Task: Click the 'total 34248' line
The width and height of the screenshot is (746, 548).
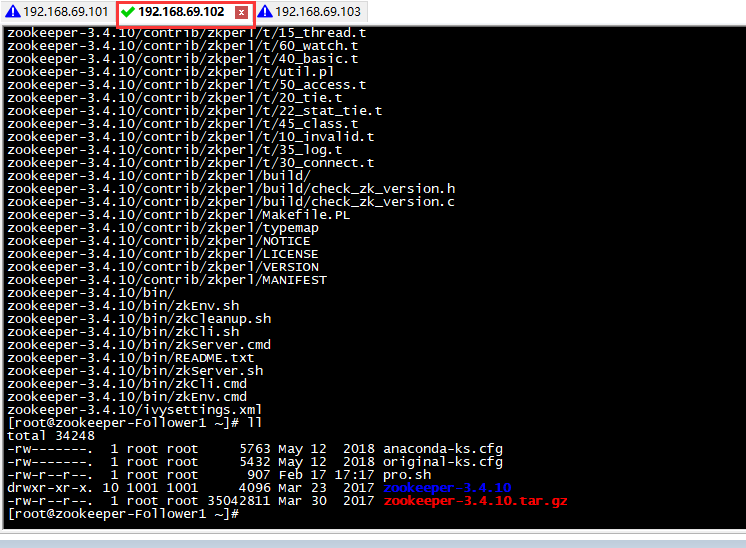Action: click(x=51, y=436)
